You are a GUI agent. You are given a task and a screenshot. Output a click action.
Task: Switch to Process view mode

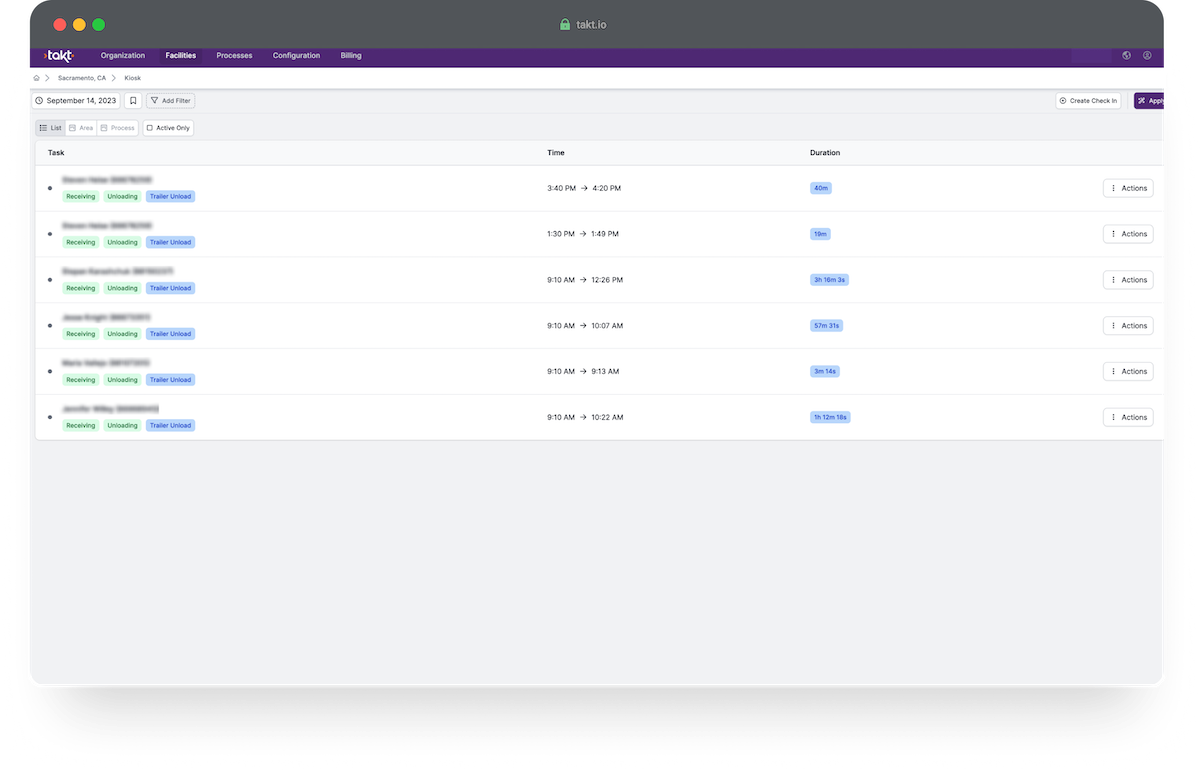point(116,127)
